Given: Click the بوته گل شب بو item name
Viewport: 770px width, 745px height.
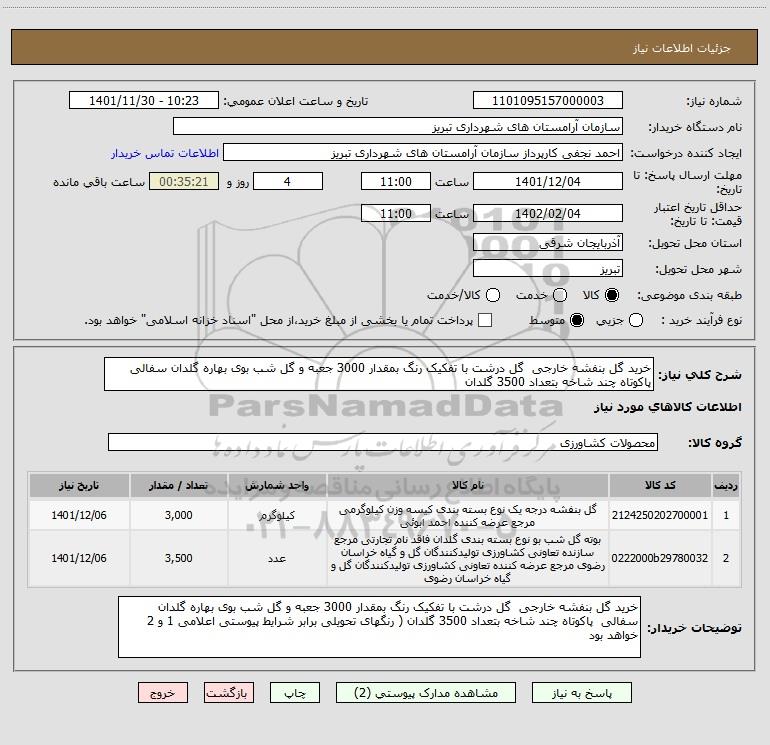Looking at the screenshot, I should (x=468, y=559).
